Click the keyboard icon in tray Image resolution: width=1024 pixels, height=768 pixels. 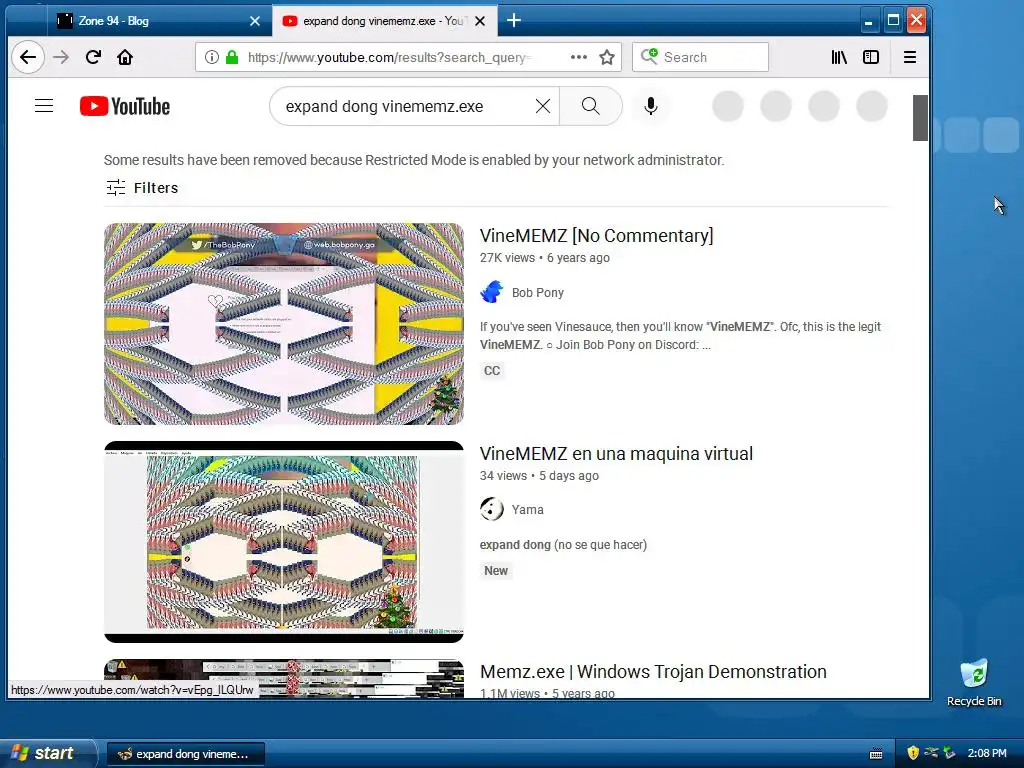pyautogui.click(x=876, y=754)
